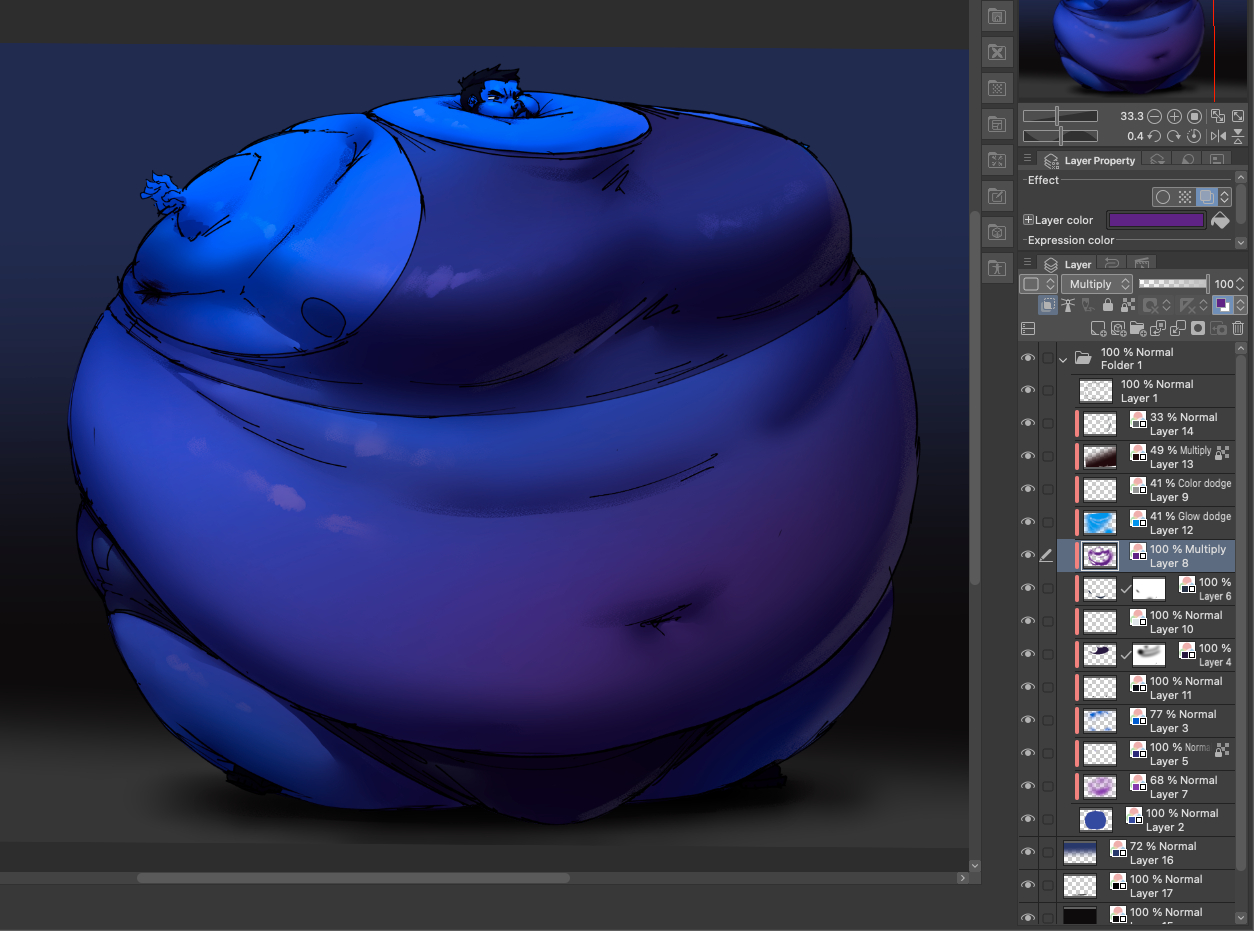Click the New Layer Folder icon
This screenshot has width=1254, height=931.
[x=1138, y=329]
